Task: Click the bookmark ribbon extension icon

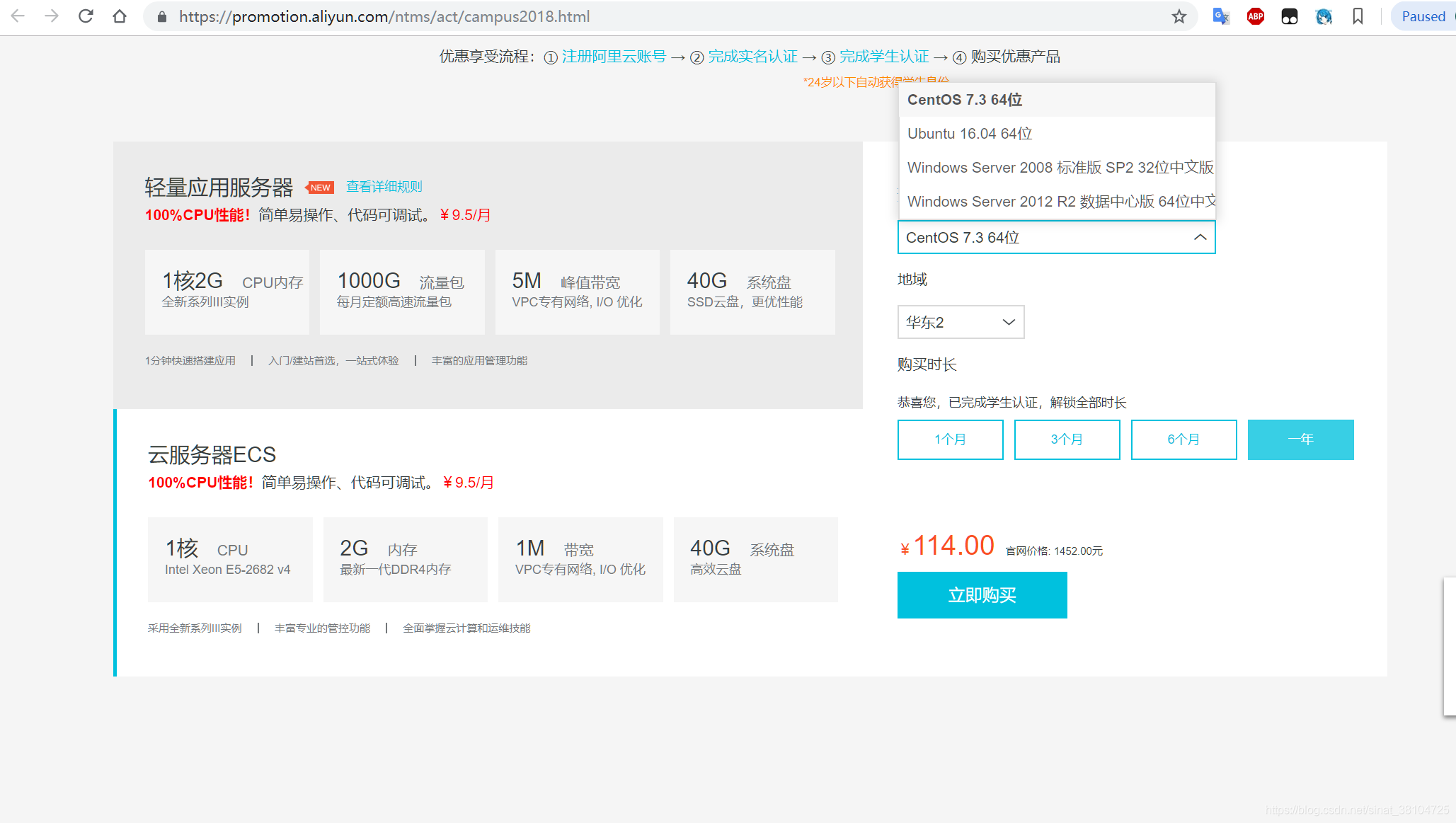Action: [x=1358, y=16]
